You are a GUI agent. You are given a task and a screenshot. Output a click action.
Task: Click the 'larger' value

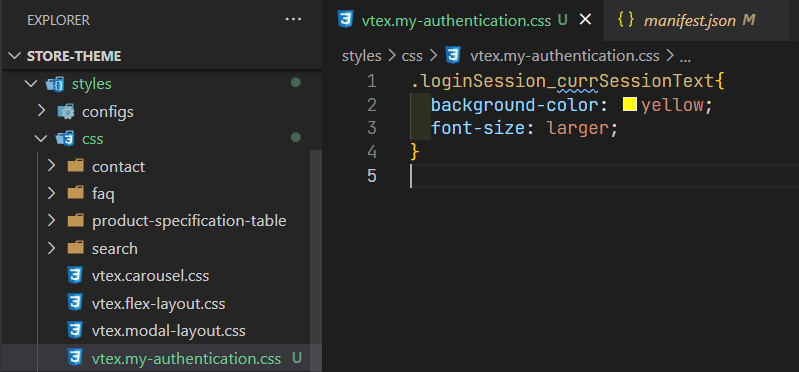tap(578, 129)
